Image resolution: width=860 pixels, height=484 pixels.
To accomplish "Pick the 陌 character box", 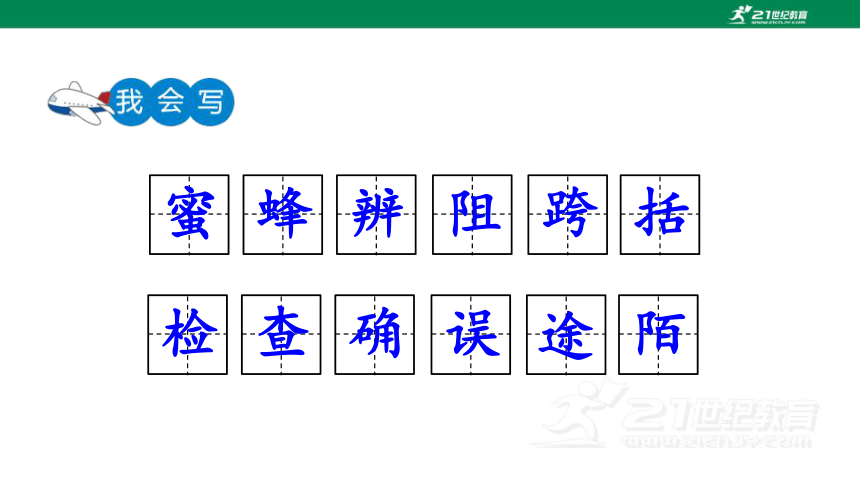I will point(658,335).
